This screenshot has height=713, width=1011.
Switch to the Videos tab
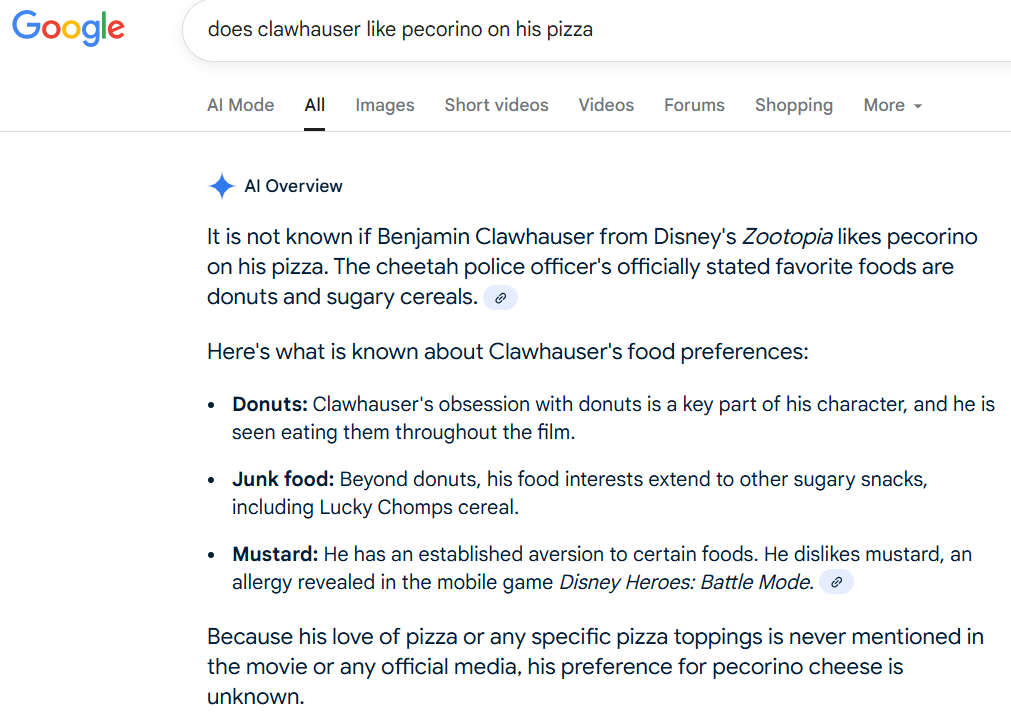[x=606, y=105]
